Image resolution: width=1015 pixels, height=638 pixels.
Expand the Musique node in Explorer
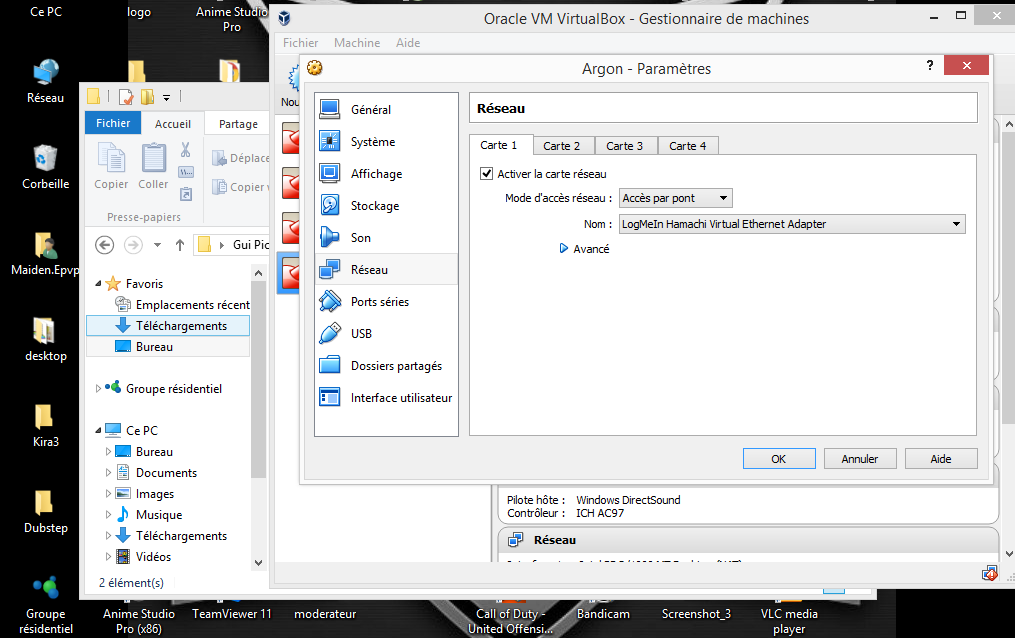[x=108, y=514]
